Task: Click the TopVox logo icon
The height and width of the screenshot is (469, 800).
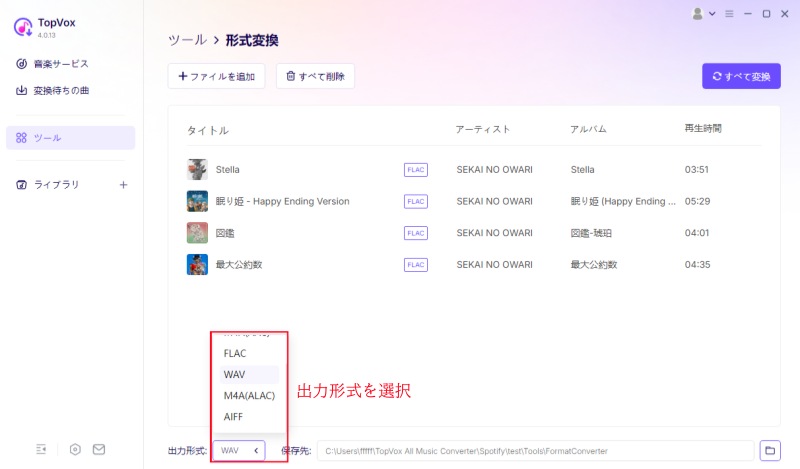Action: click(23, 27)
